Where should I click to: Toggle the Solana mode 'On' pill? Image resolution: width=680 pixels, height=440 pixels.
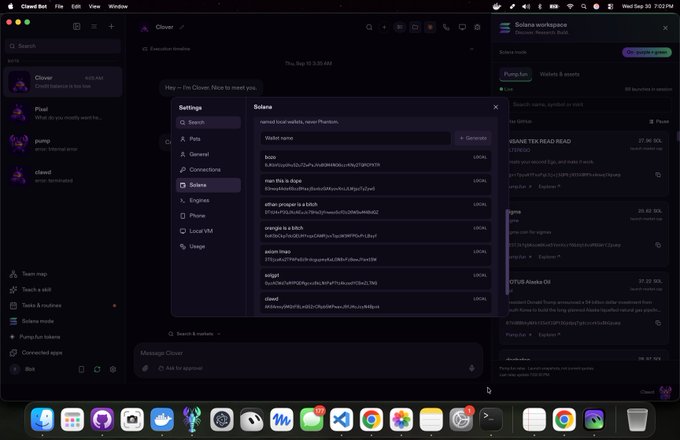pyautogui.click(x=647, y=52)
